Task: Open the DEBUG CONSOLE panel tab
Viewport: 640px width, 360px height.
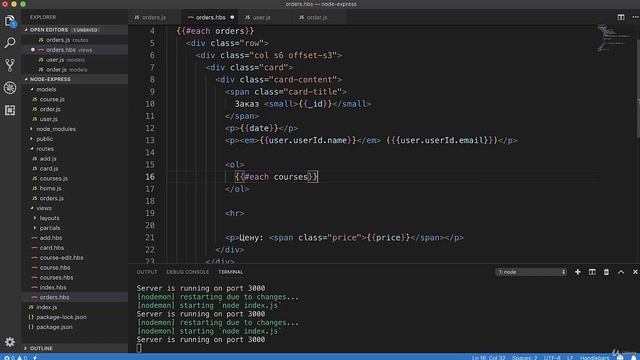Action: pyautogui.click(x=187, y=272)
